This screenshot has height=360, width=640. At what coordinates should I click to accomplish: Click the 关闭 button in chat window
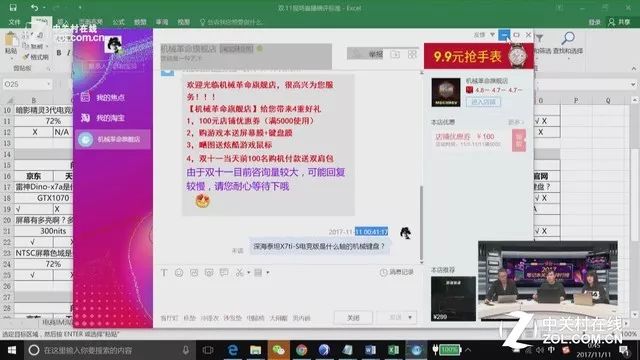[x=353, y=318]
